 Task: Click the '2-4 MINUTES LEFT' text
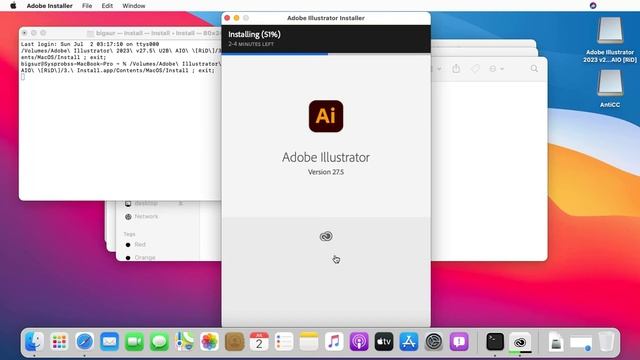(251, 44)
